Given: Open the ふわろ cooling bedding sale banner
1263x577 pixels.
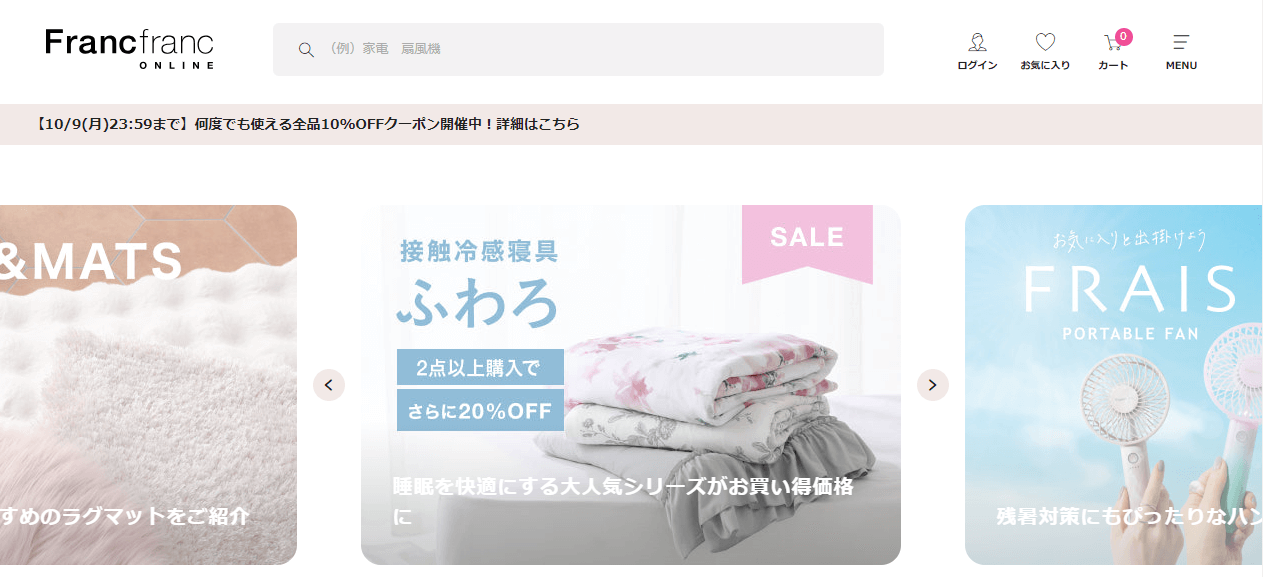Looking at the screenshot, I should click(631, 385).
